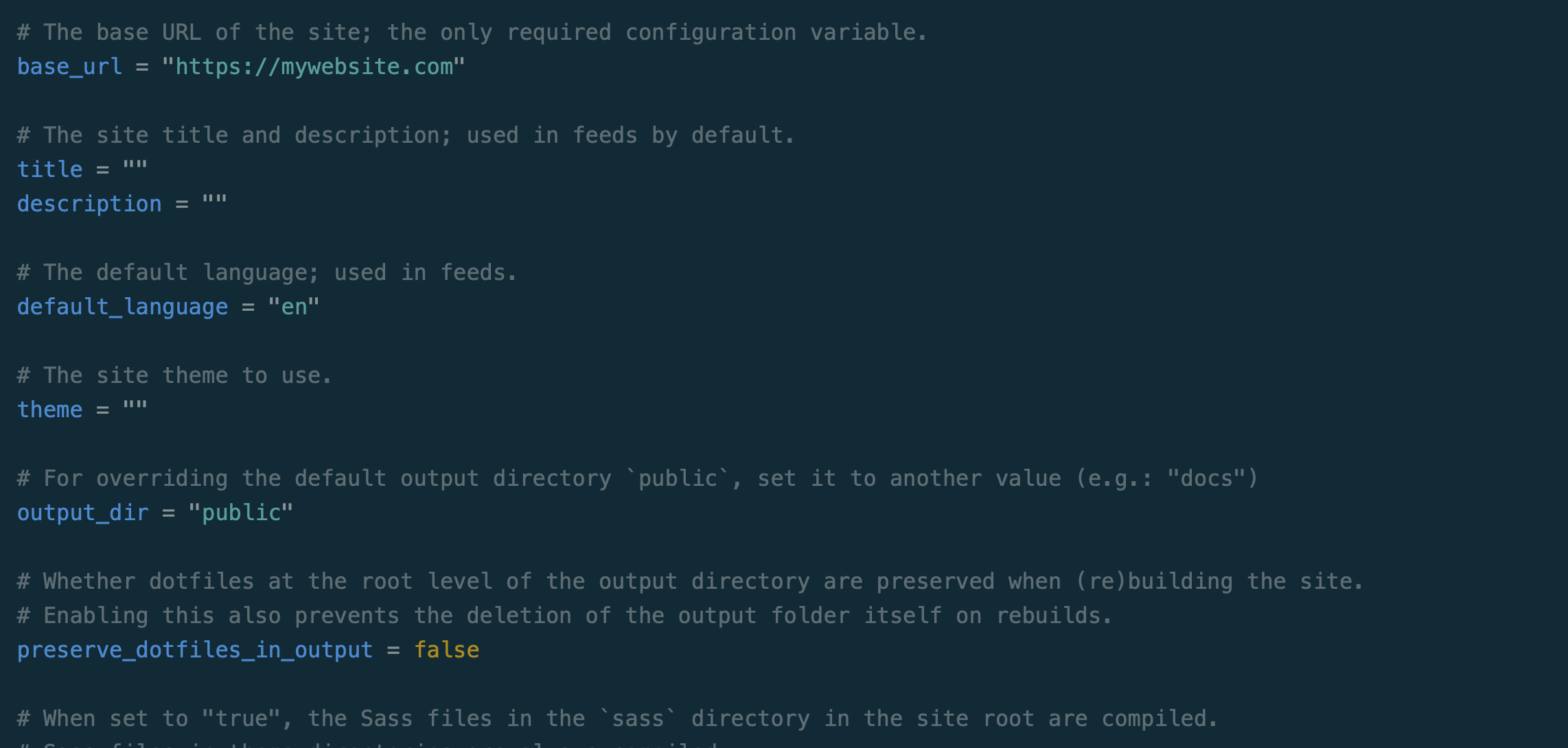Click the "public" output_dir value
This screenshot has width=1568, height=748.
241,513
